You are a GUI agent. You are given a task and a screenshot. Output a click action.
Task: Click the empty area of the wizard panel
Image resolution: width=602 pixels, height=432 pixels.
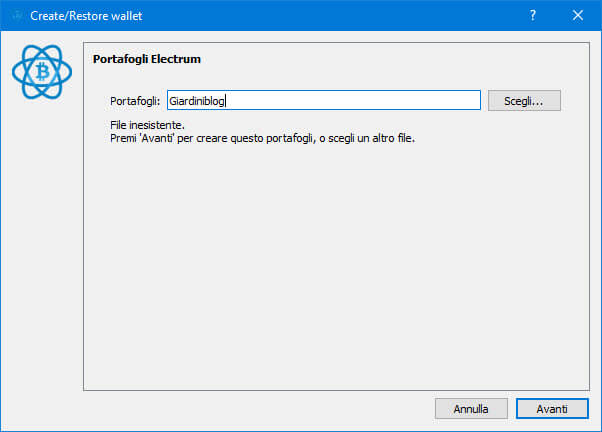[x=336, y=265]
